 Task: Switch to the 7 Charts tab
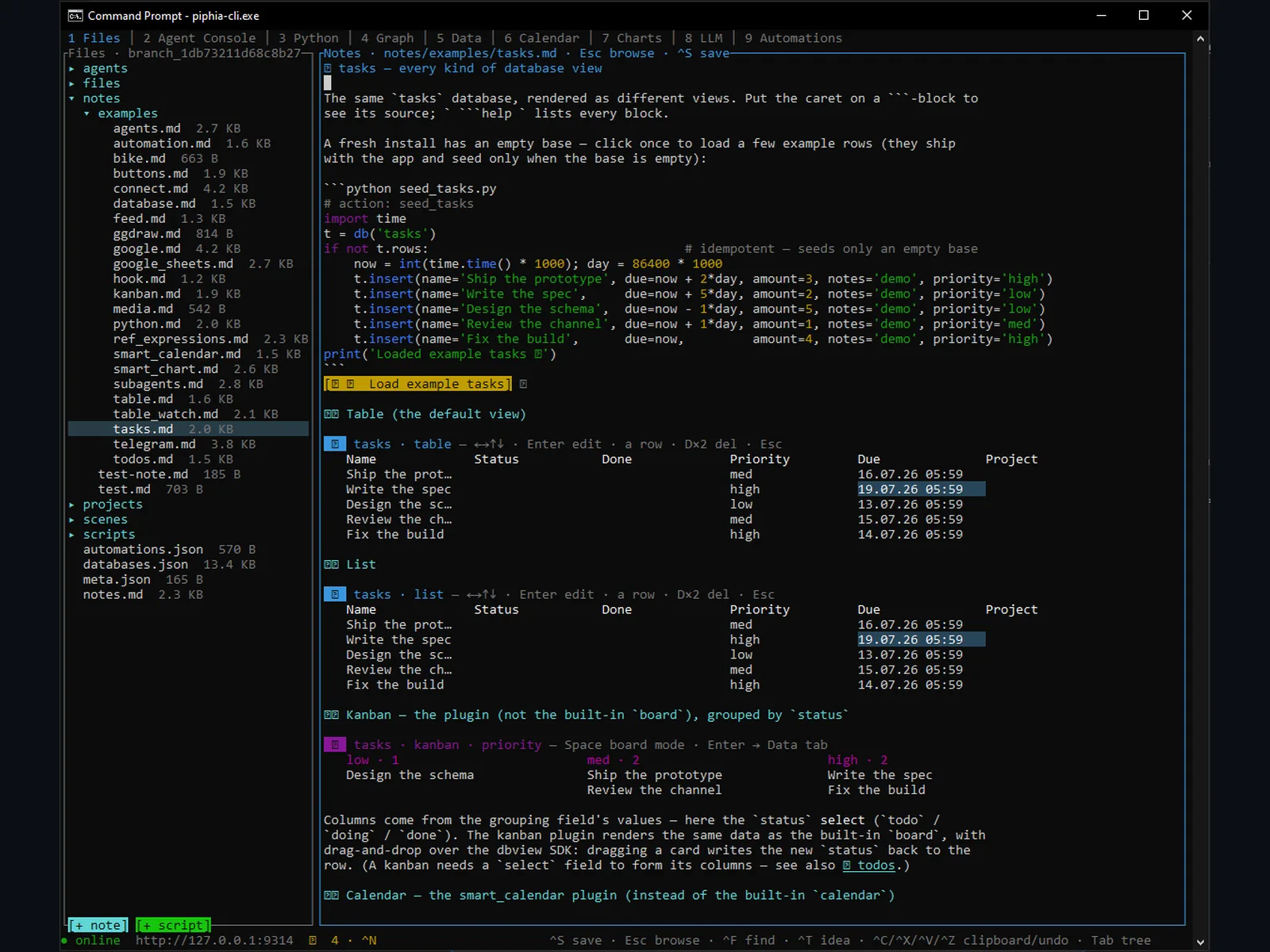pos(632,38)
